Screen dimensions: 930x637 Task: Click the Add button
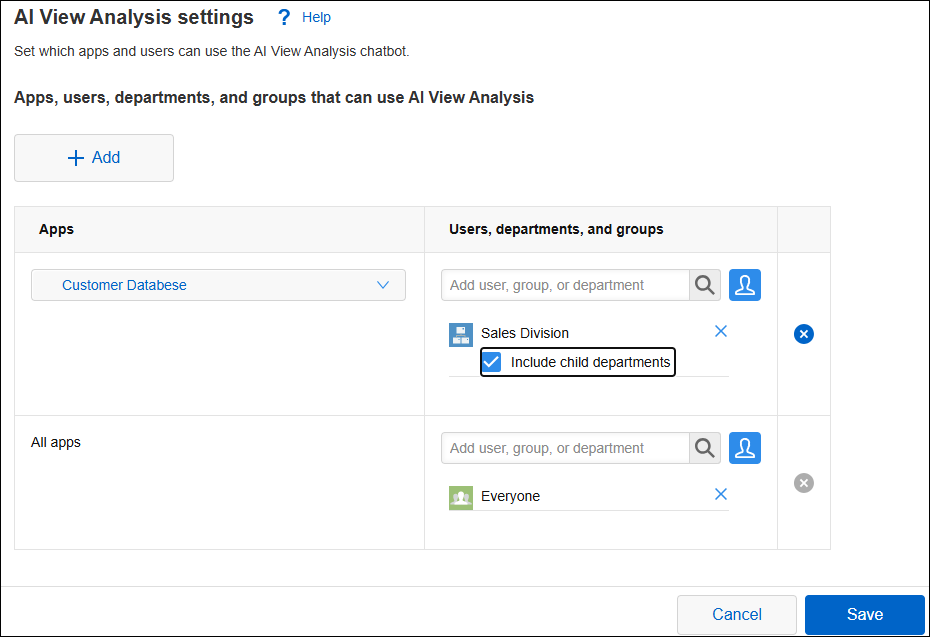point(93,157)
